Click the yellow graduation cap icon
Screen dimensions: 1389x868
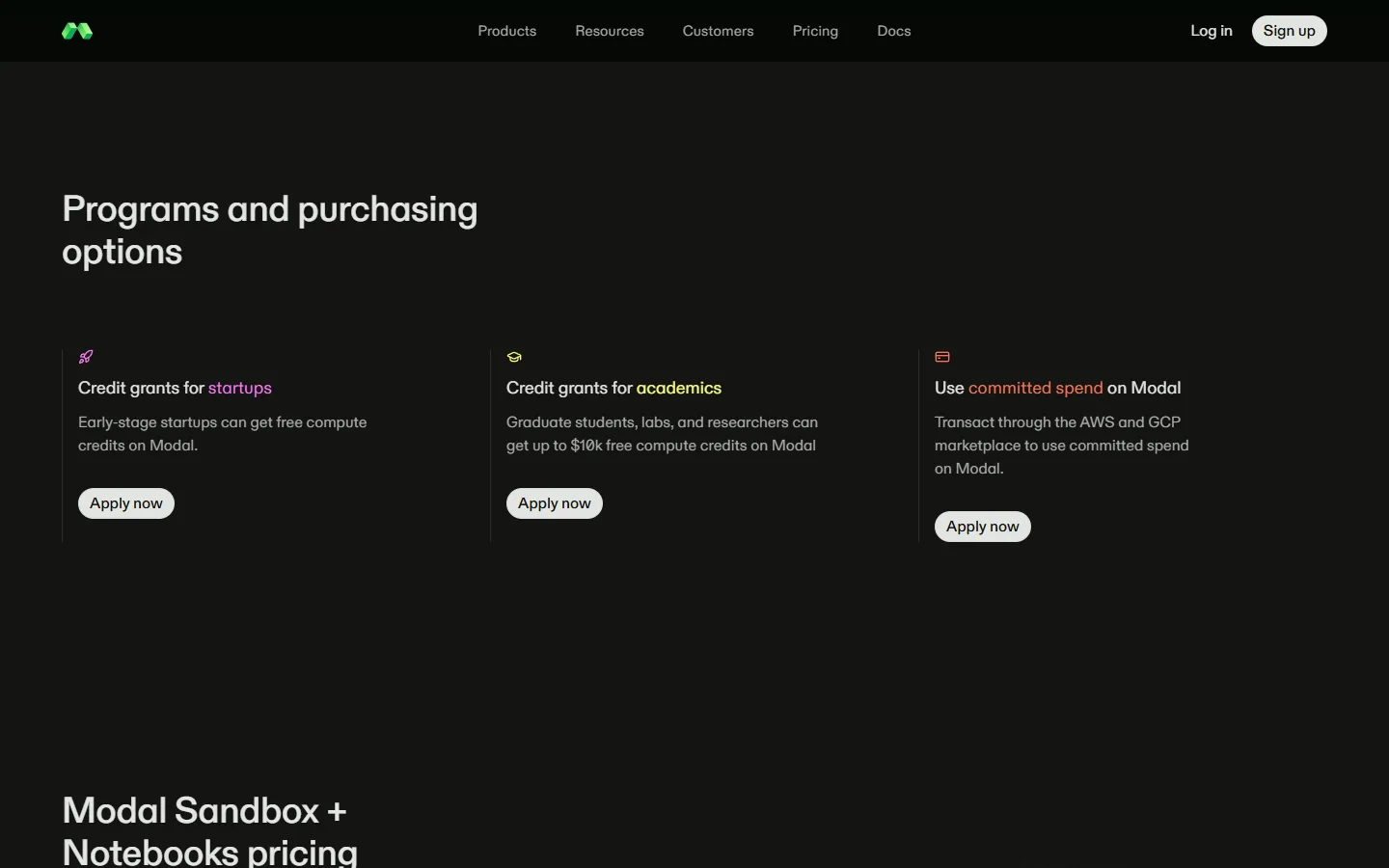tap(514, 357)
